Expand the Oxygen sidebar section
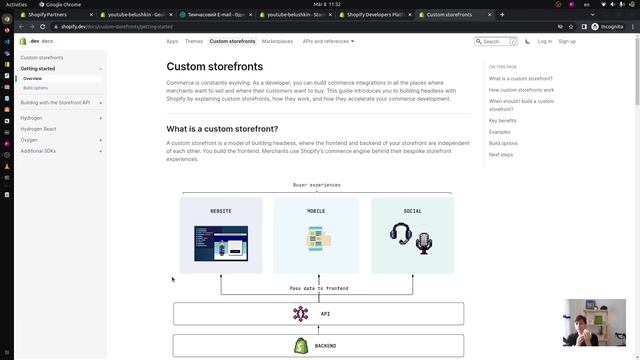This screenshot has height=360, width=640. click(101, 140)
